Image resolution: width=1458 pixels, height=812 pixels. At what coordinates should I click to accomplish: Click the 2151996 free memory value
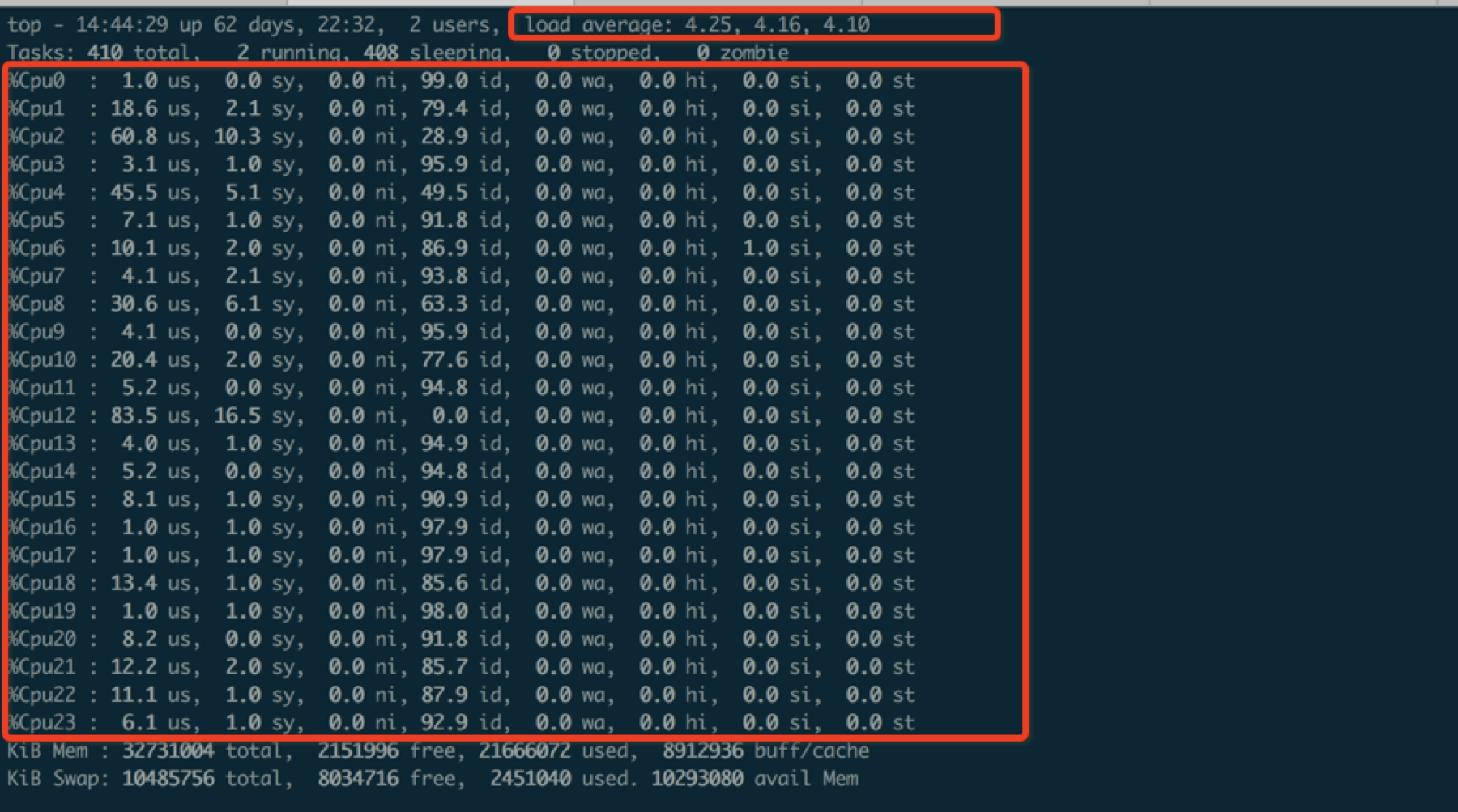click(x=358, y=751)
